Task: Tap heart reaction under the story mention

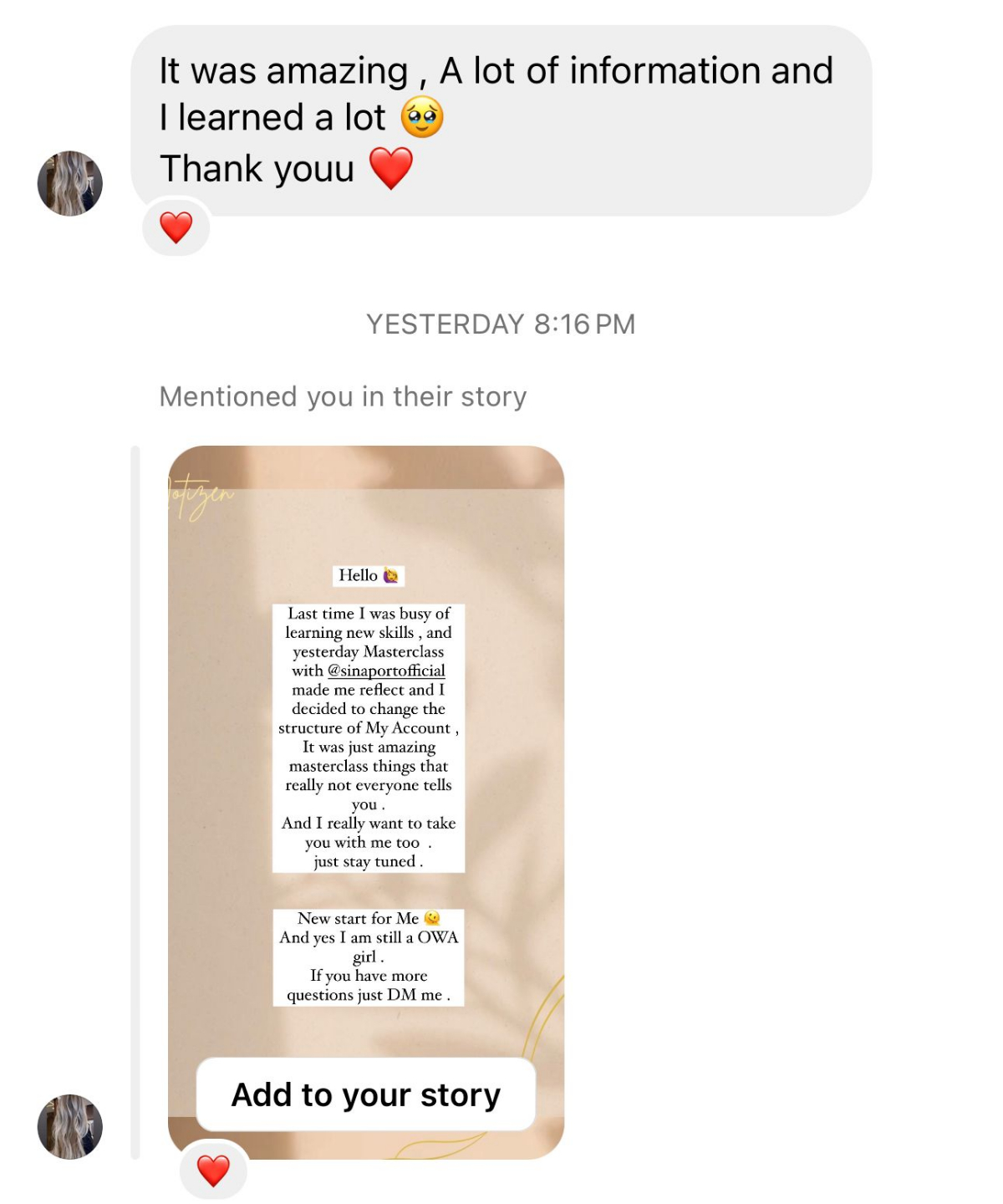Action: (213, 1171)
